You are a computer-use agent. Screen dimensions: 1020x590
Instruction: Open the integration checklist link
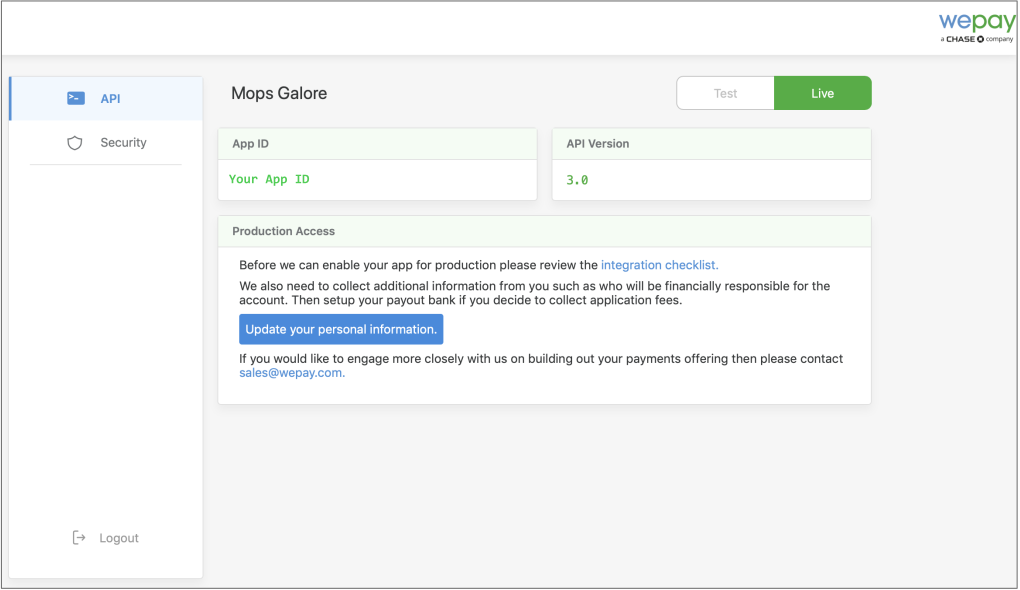click(x=659, y=265)
